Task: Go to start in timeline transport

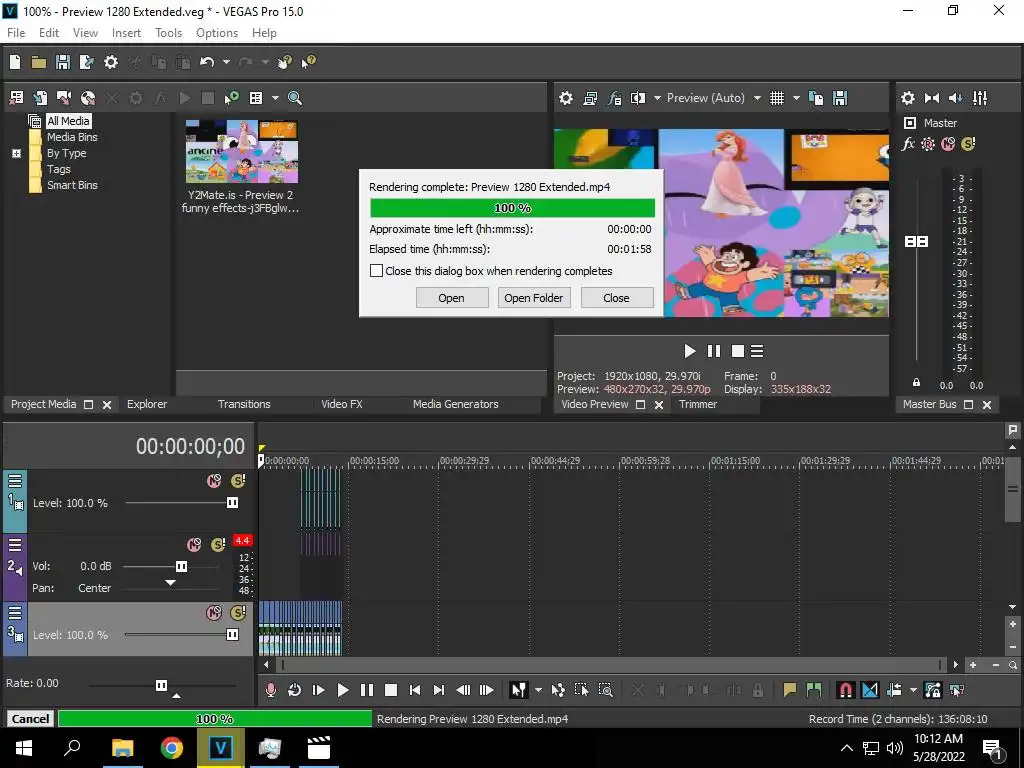Action: (x=415, y=690)
